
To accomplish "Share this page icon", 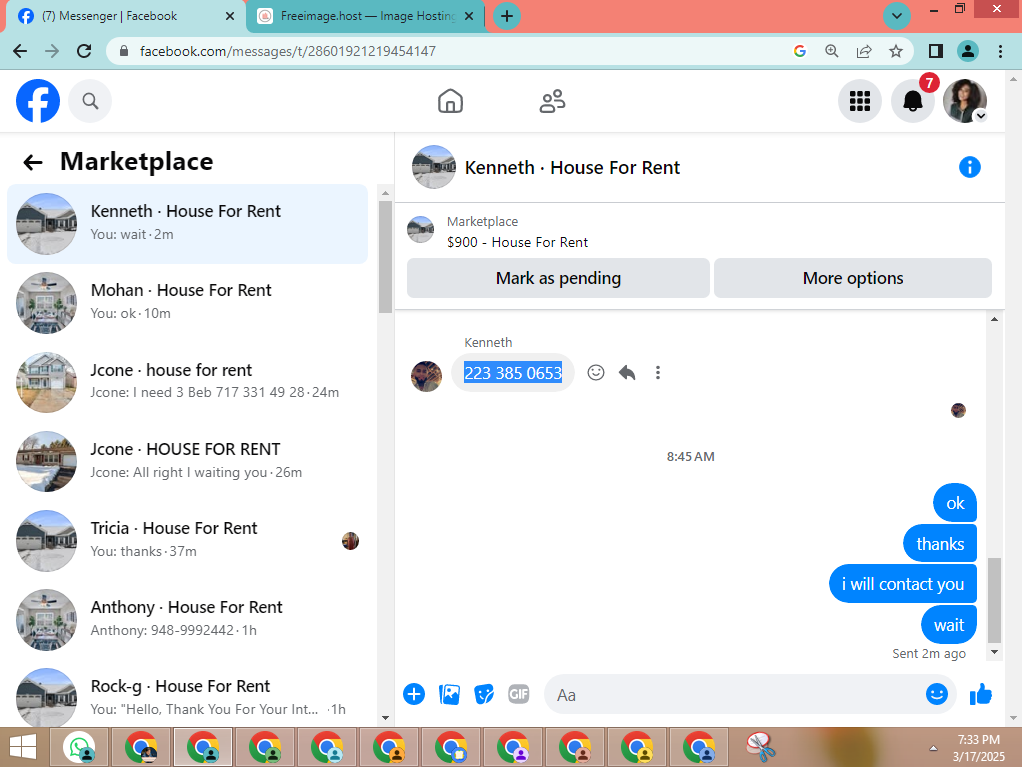I will click(x=864, y=51).
